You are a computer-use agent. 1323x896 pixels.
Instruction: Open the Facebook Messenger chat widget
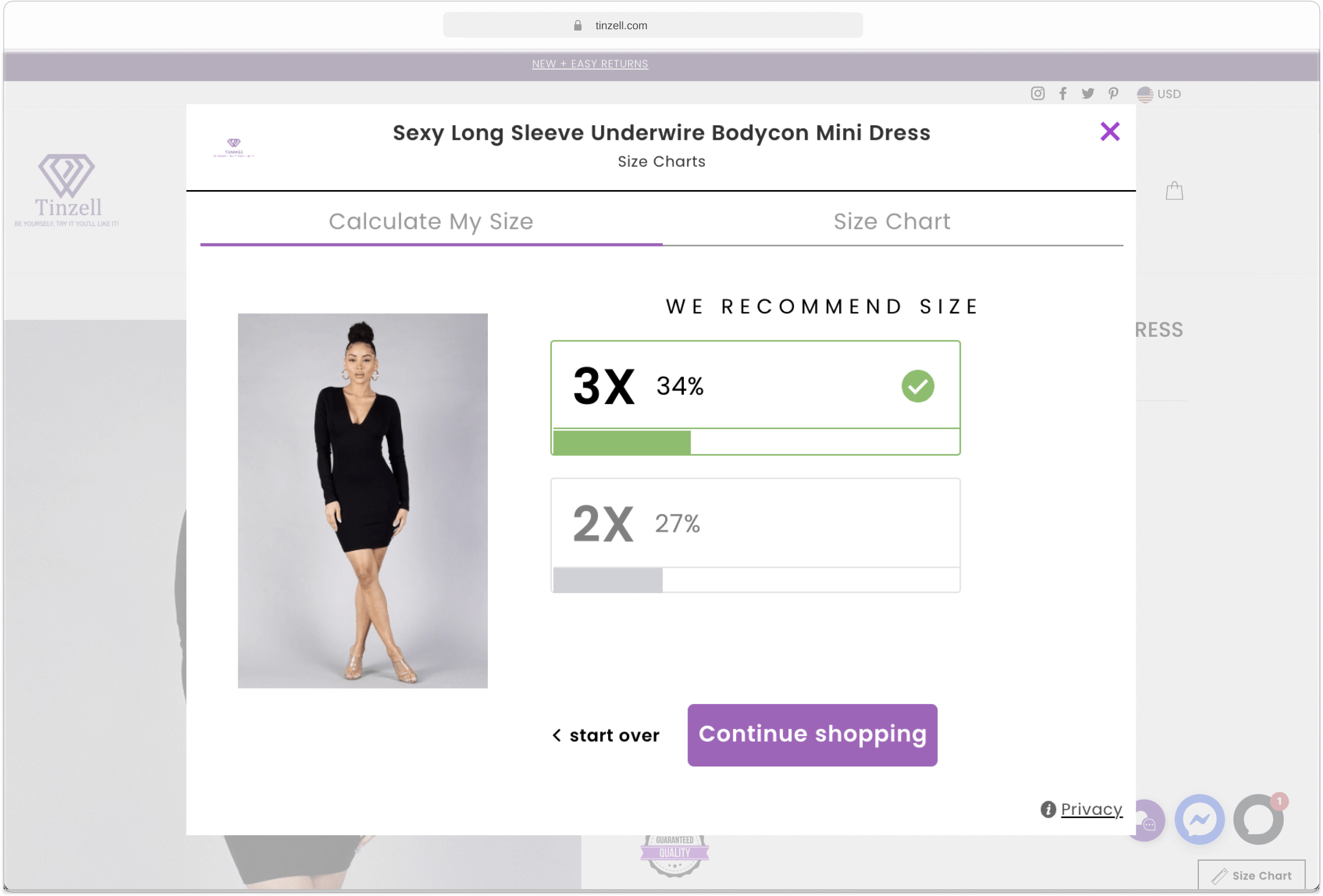pos(1200,820)
